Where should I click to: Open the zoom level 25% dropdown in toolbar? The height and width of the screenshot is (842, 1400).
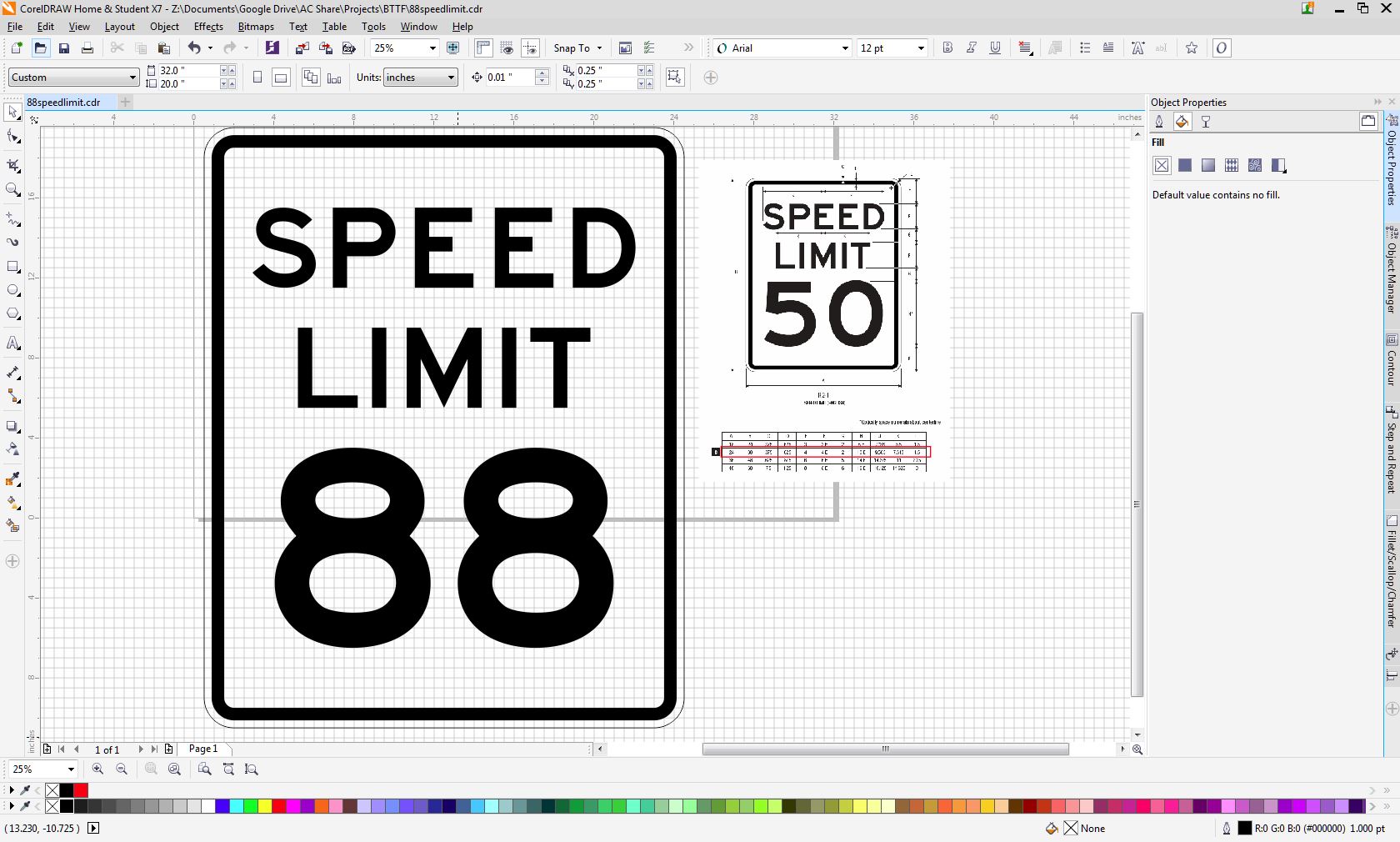432,48
